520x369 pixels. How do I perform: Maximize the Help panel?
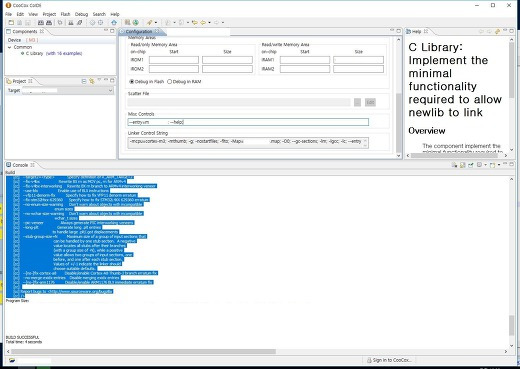(512, 31)
